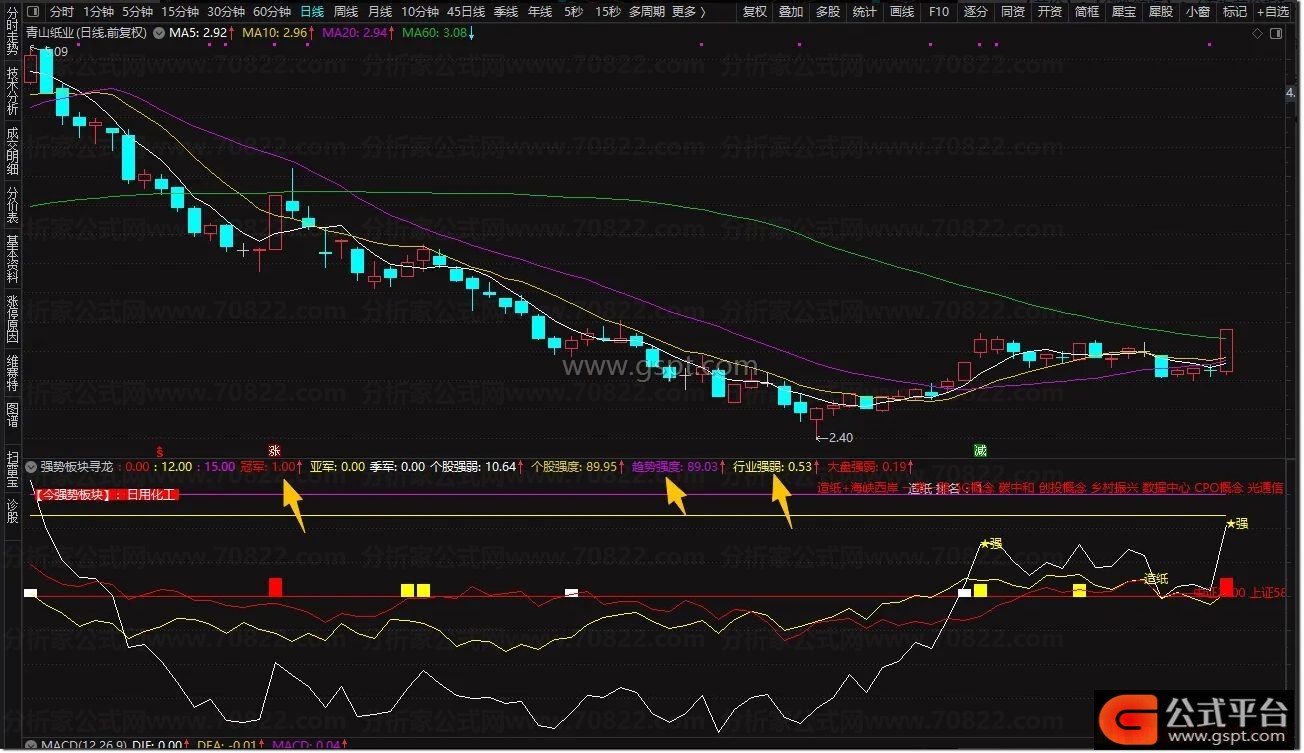Screen dimensions: 1304x753
Task: Expand the MACD indicator dropdown arrow
Action: (x=32, y=745)
